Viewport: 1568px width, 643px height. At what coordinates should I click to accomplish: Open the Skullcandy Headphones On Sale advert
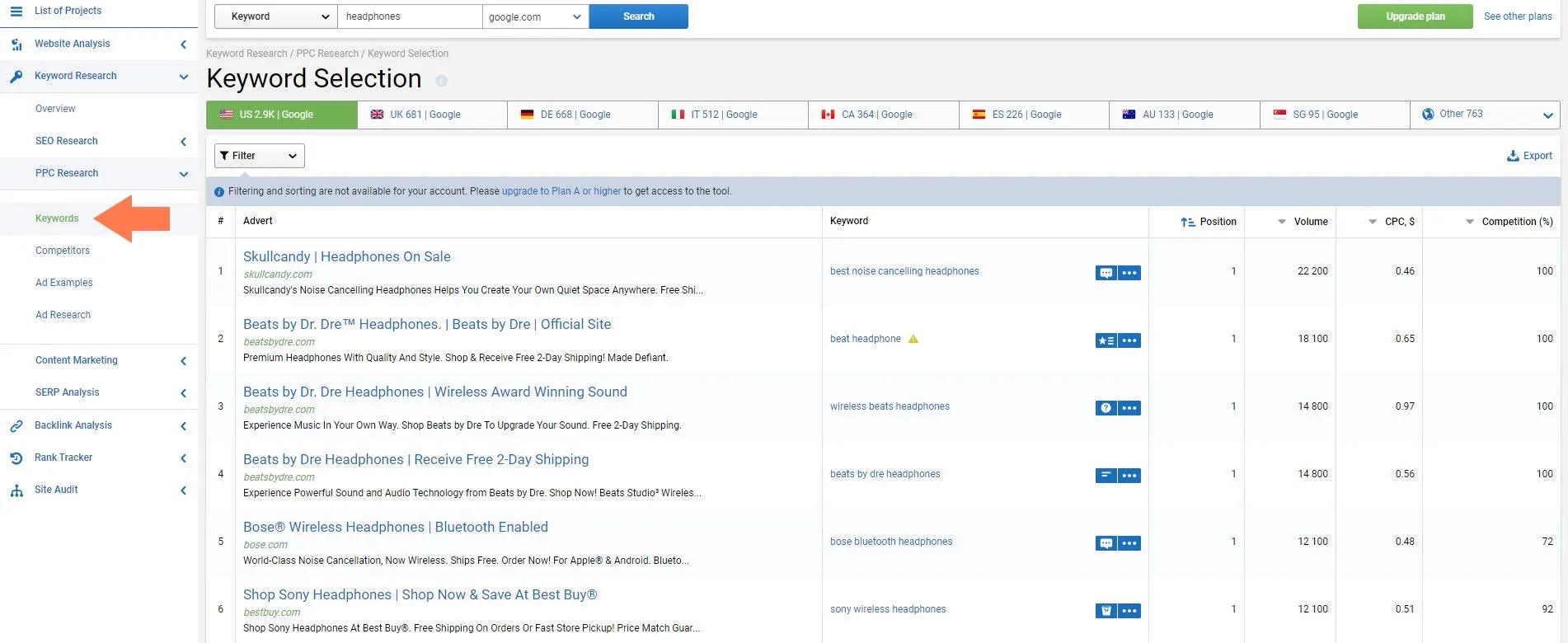click(x=347, y=256)
